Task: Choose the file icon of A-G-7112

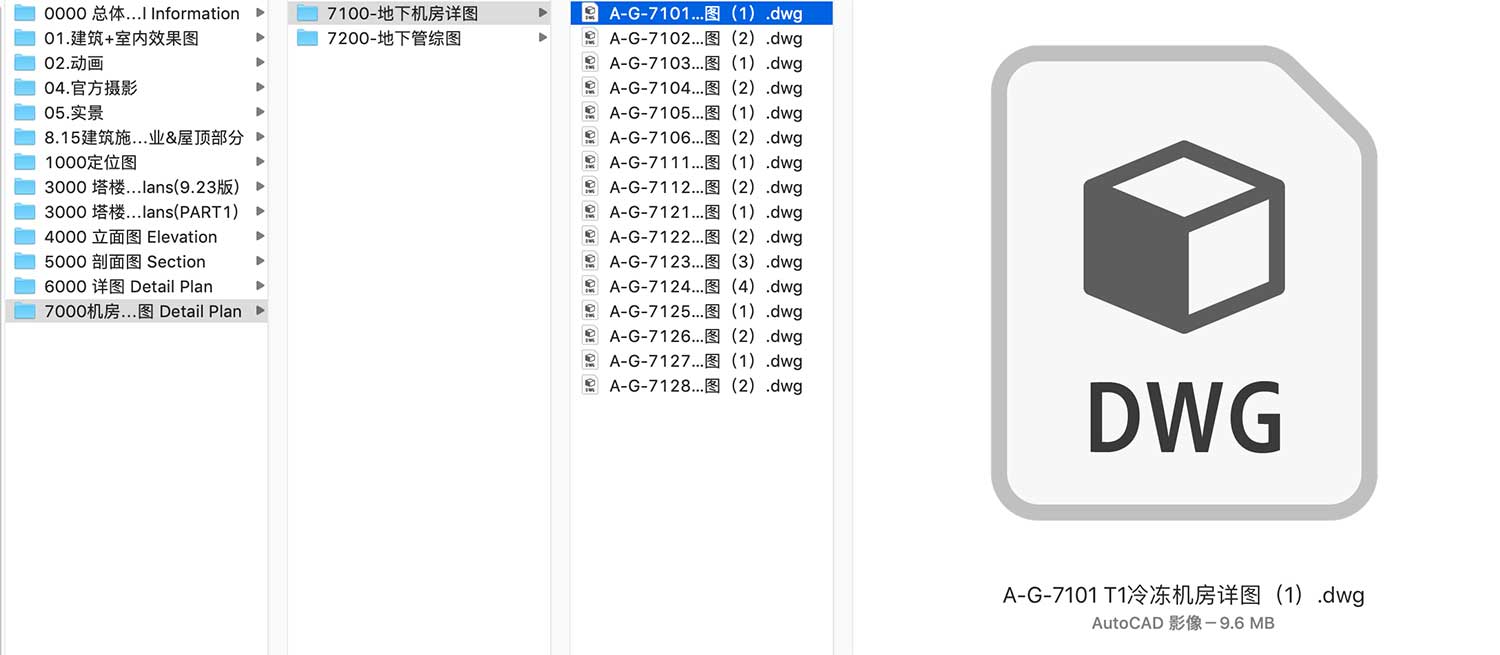Action: point(591,187)
